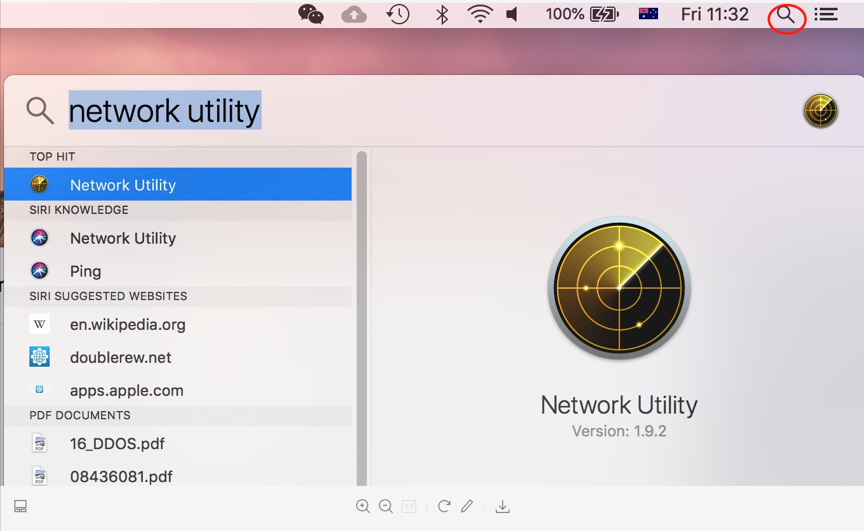Click the Spotlight magnifier in the menu bar
864x531 pixels.
coord(786,15)
